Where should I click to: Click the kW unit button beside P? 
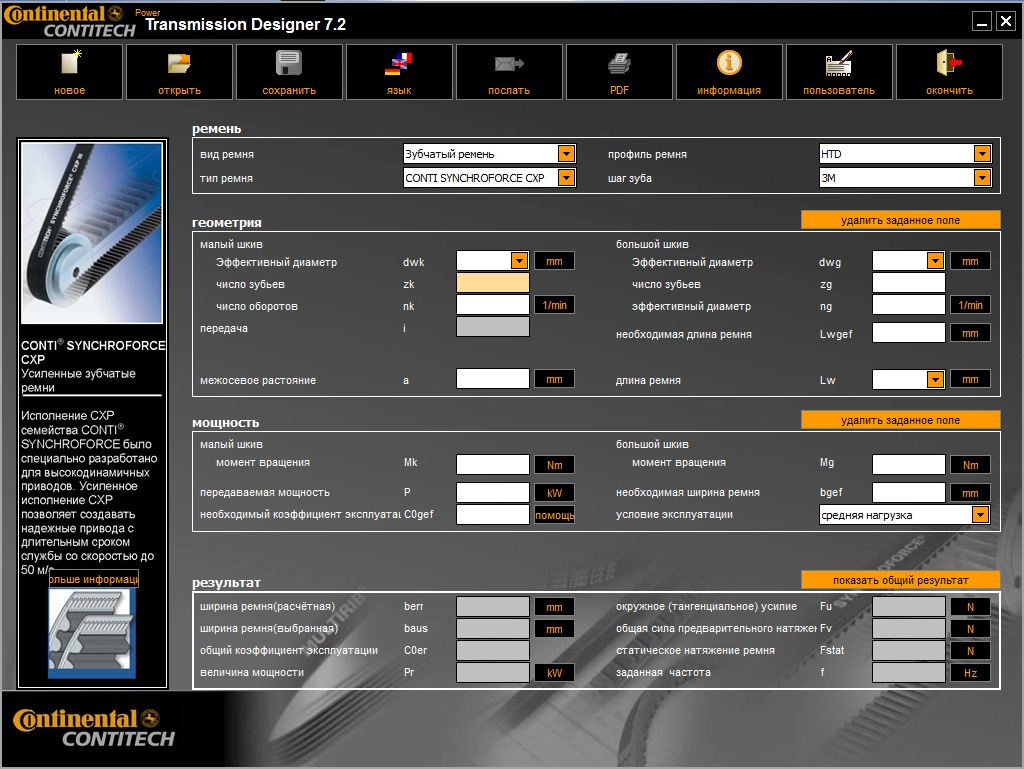click(x=554, y=493)
